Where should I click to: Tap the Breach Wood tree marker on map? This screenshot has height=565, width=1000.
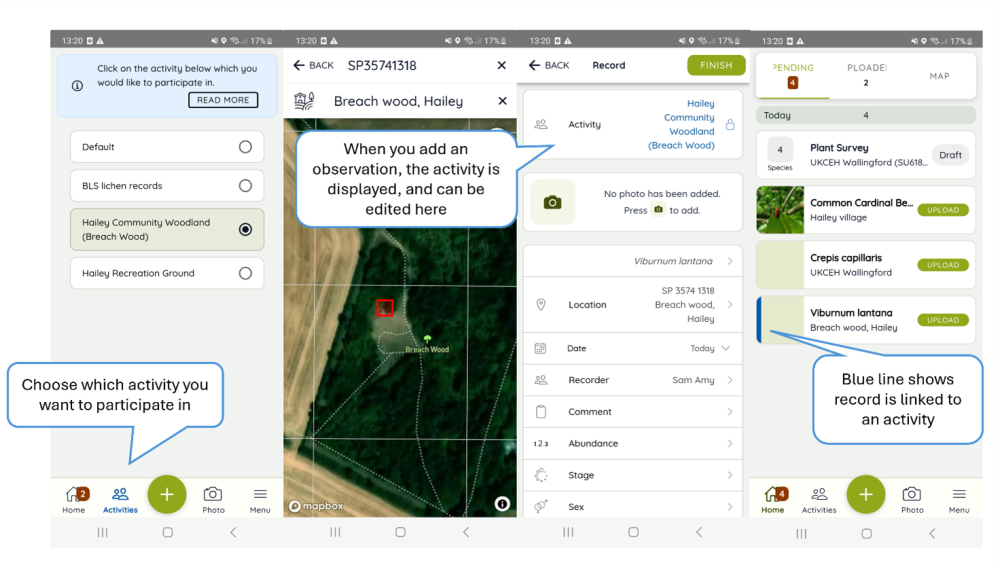[427, 339]
